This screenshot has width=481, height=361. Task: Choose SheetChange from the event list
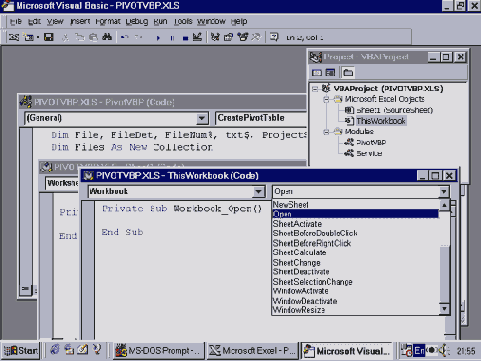(355, 263)
